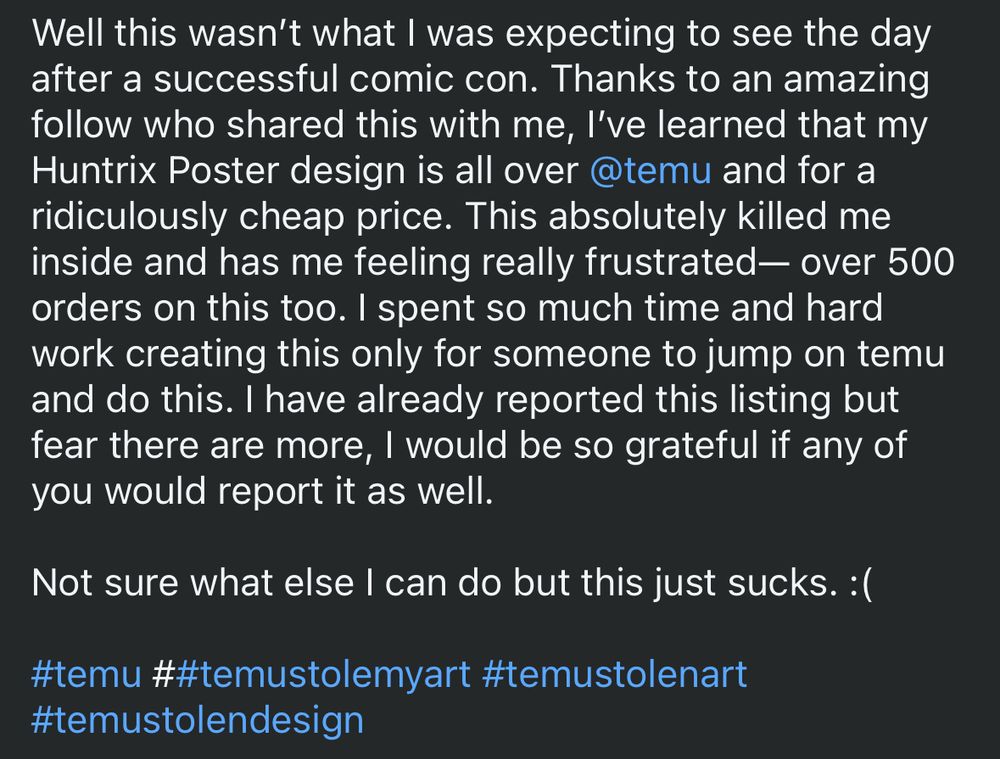Click the sad face emoticon ':('
Viewport: 1000px width, 759px height.
click(x=860, y=584)
